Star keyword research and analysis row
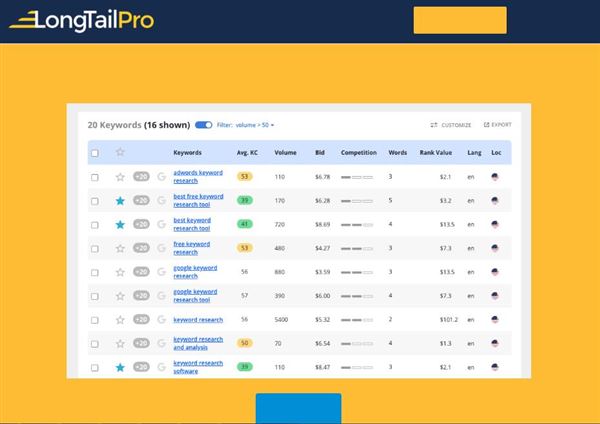 [120, 344]
